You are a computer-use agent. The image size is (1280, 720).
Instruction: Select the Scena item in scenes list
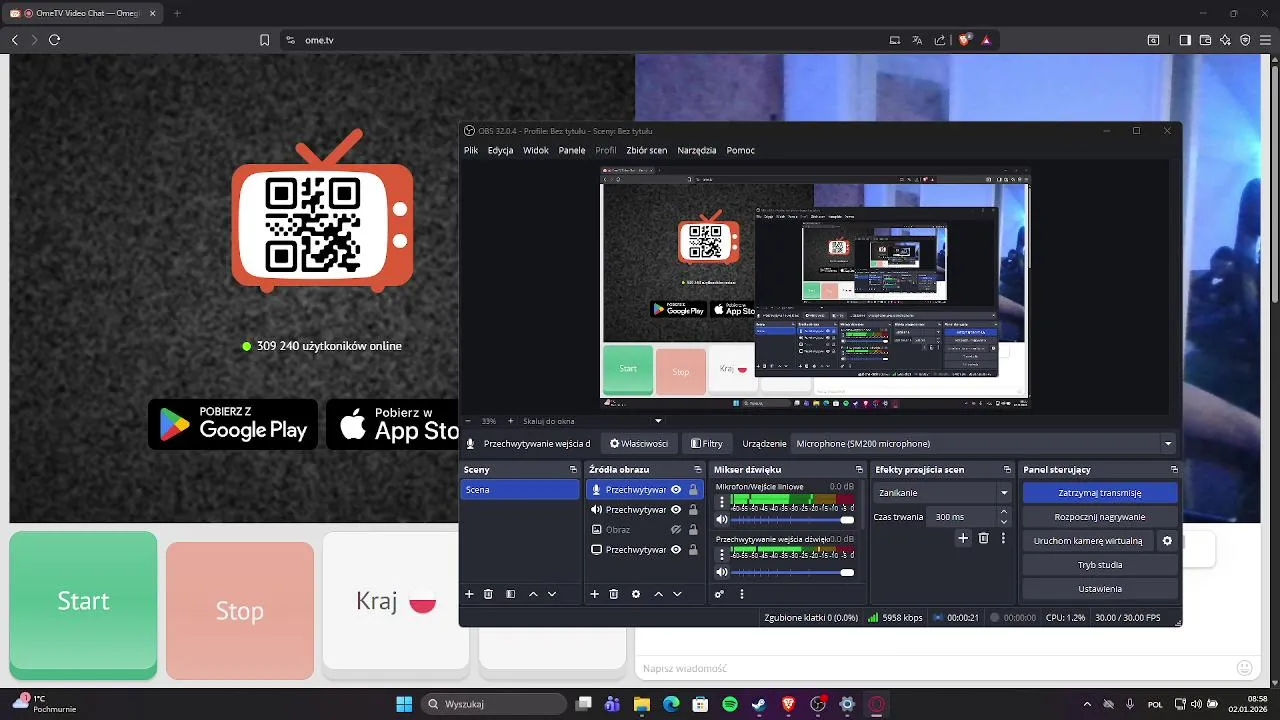[520, 490]
